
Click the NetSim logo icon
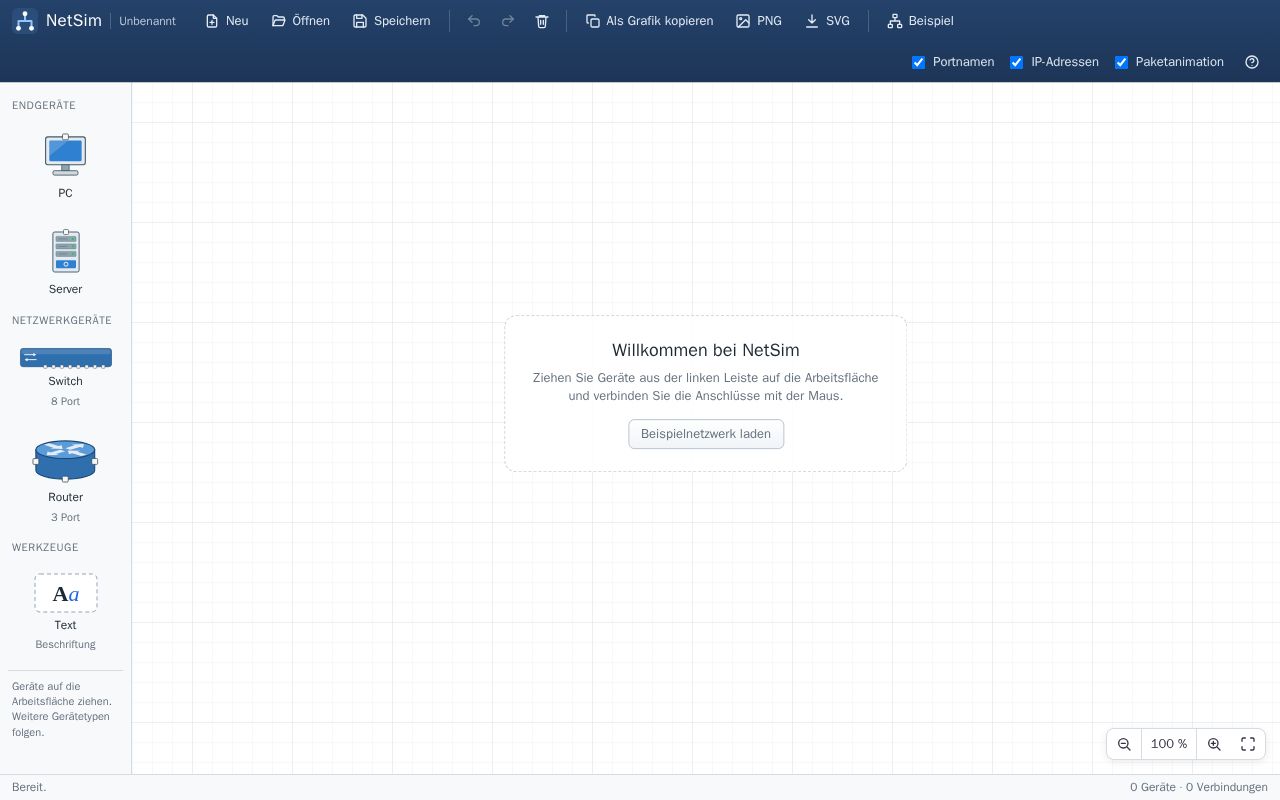(x=25, y=21)
